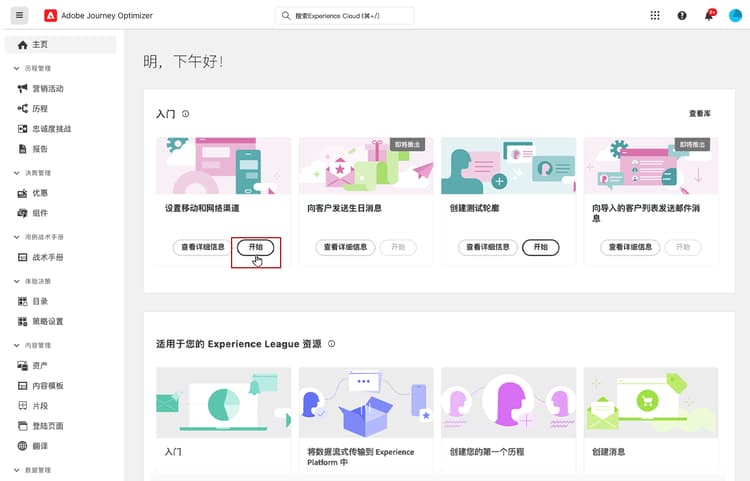Collapse the 用例战术手册 section

(x=17, y=237)
